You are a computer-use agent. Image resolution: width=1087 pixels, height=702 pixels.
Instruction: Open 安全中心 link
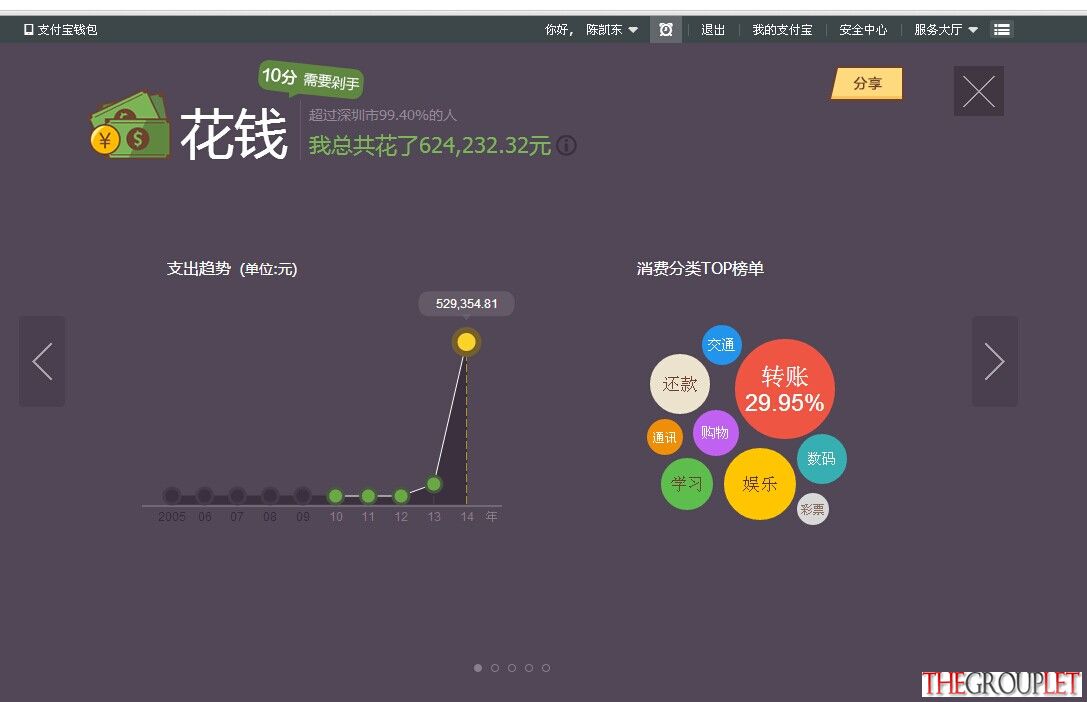(x=863, y=30)
